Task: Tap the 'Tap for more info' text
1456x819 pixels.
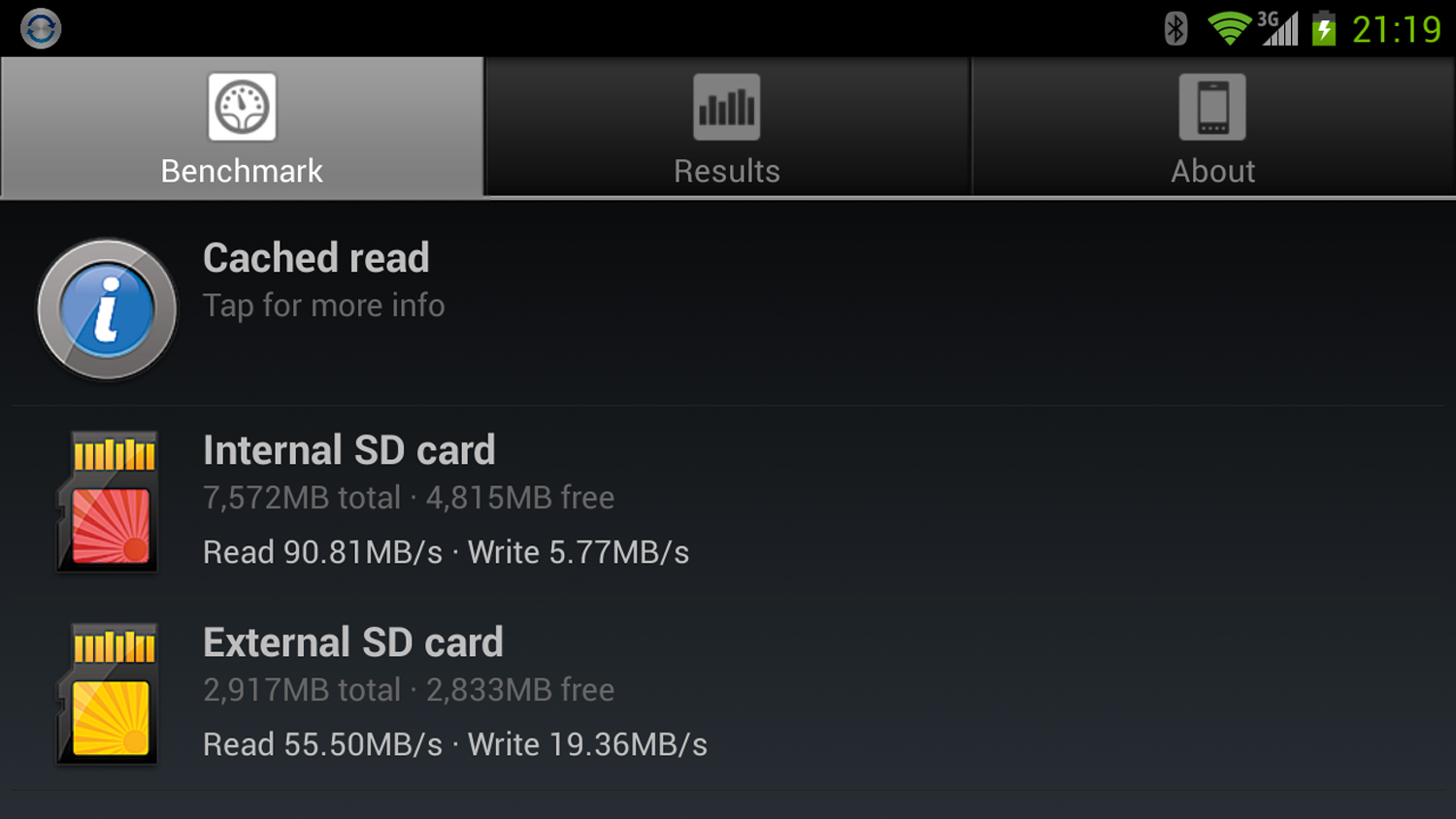Action: 324,306
